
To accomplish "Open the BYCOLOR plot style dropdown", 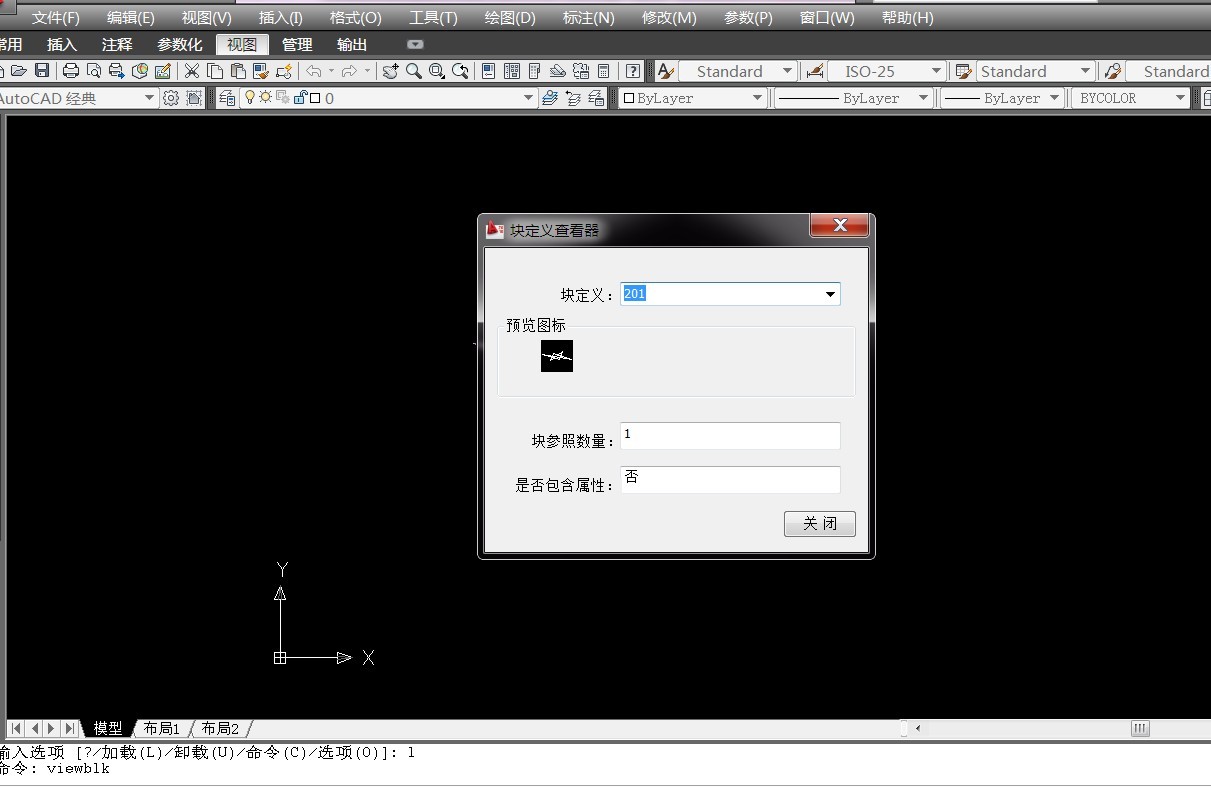I will (x=1181, y=98).
